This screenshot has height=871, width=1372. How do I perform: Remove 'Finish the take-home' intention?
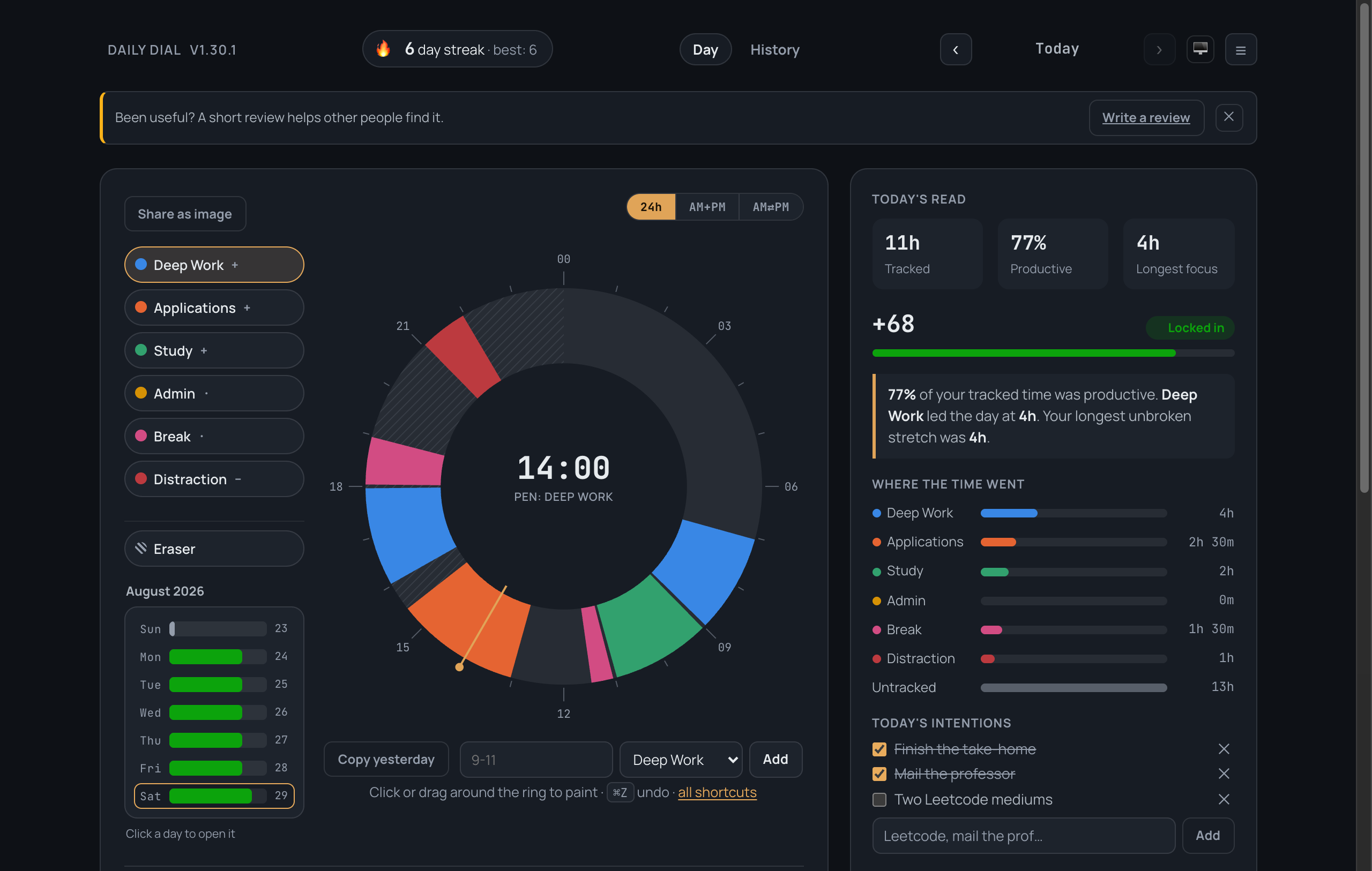click(1224, 748)
